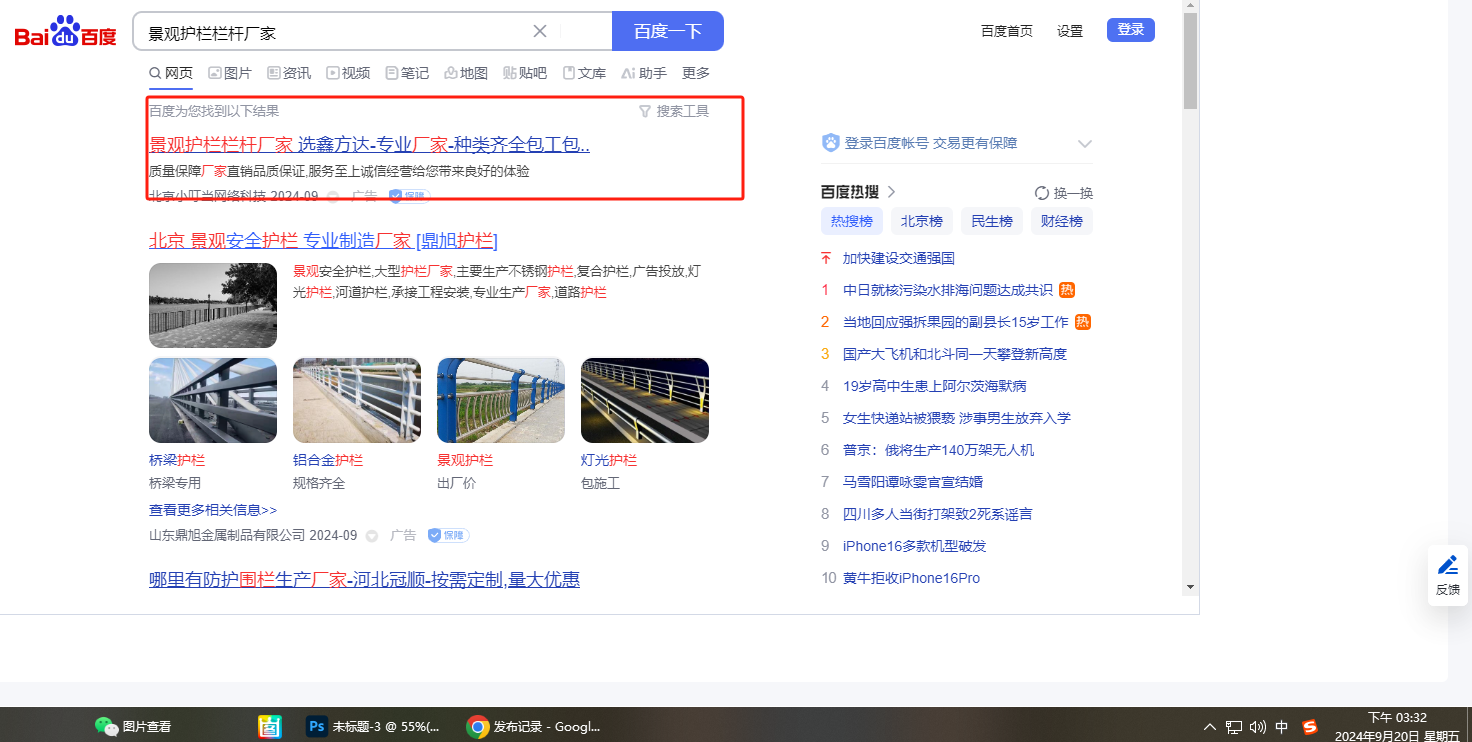Click the 景观护栏 blue railing thumbnail

tap(501, 400)
